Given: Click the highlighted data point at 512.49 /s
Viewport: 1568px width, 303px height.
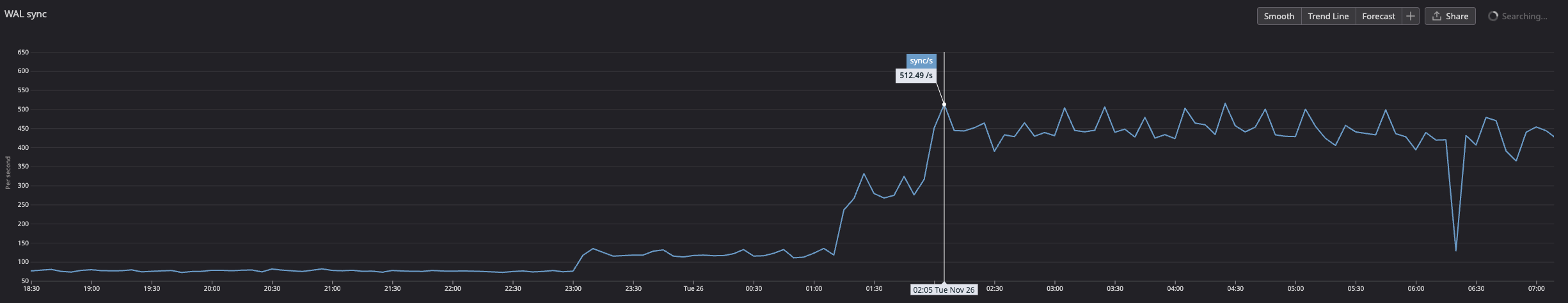Looking at the screenshot, I should click(944, 104).
